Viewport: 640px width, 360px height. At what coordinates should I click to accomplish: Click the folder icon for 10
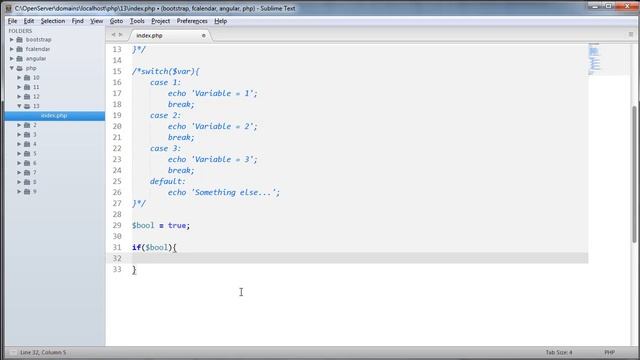[x=27, y=78]
